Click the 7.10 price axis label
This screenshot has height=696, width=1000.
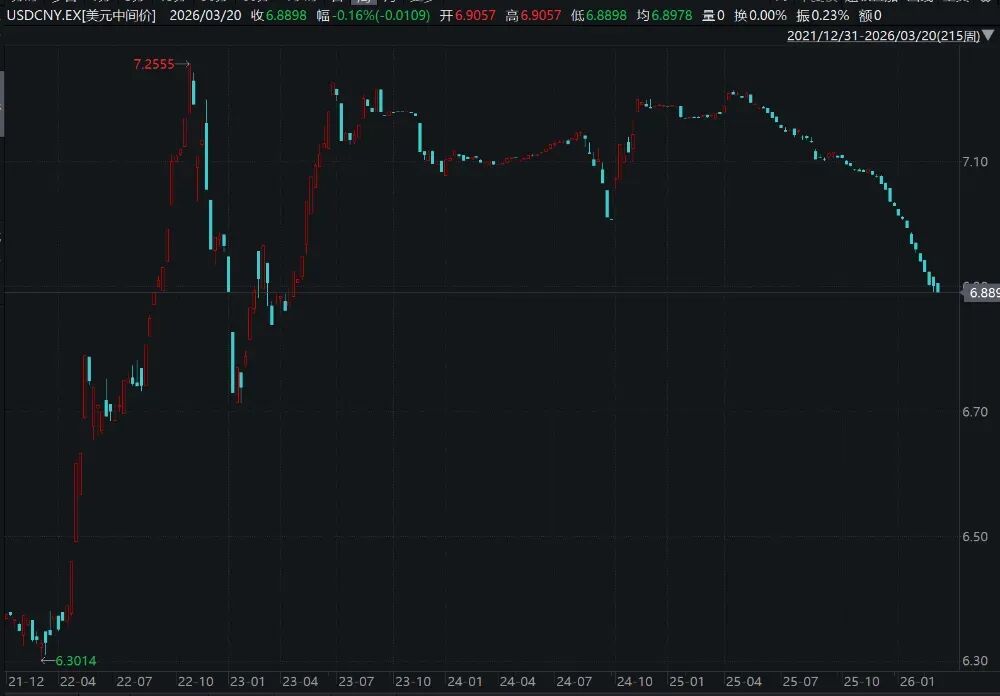click(x=974, y=162)
